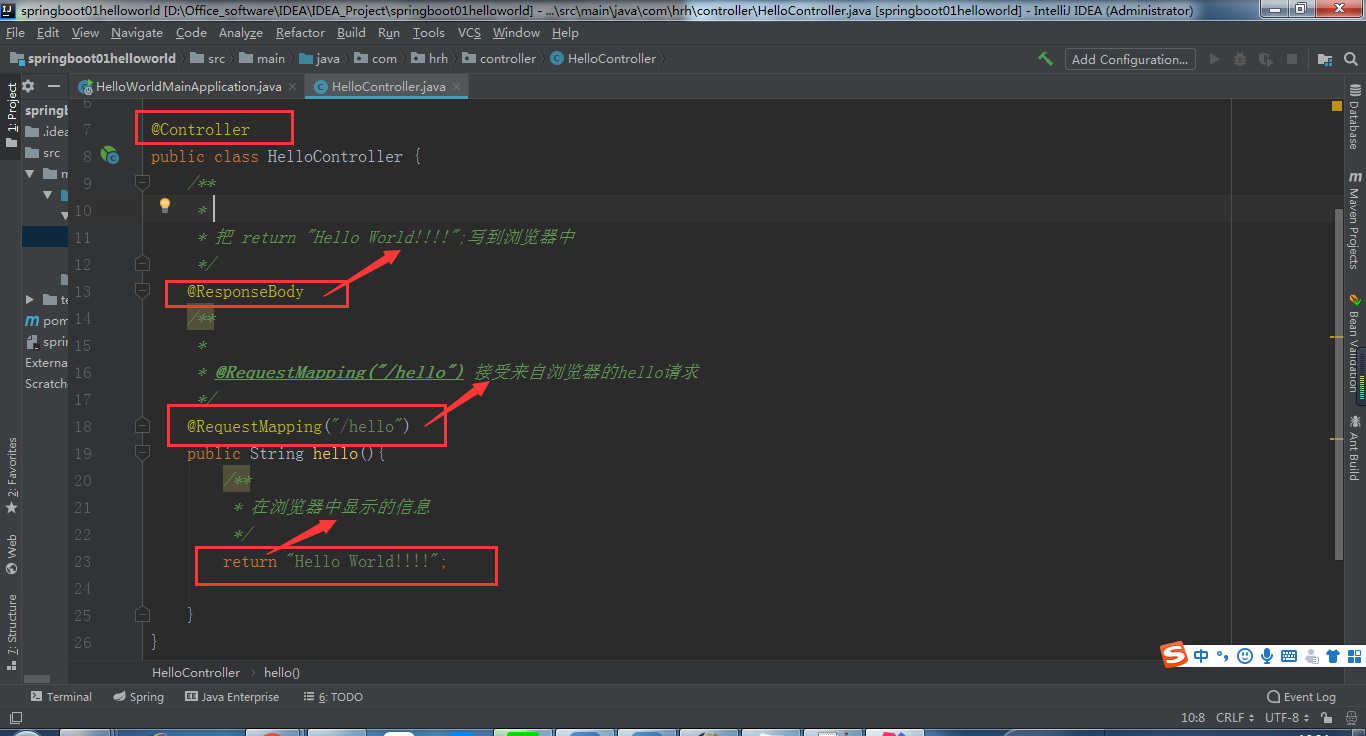Screen dimensions: 1366x736
Task: Click the Sogou punctuation mode icon
Action: 1222,657
